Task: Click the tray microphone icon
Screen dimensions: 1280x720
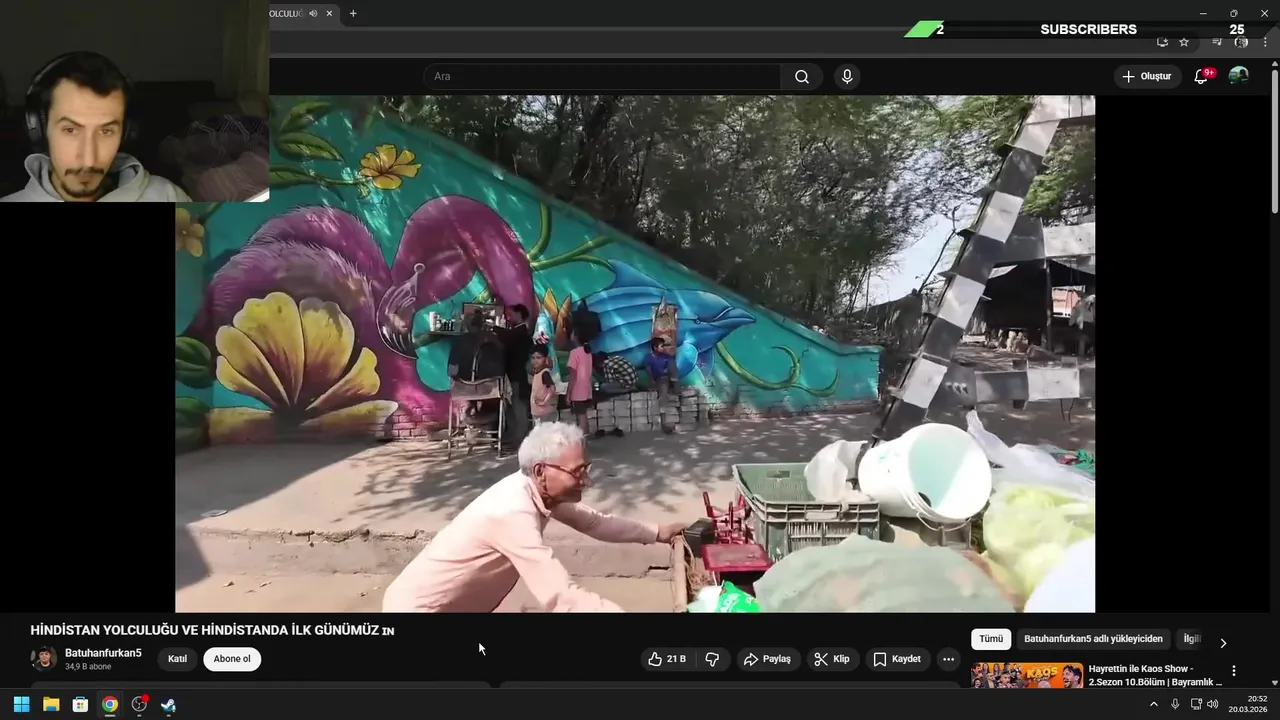Action: (1175, 704)
